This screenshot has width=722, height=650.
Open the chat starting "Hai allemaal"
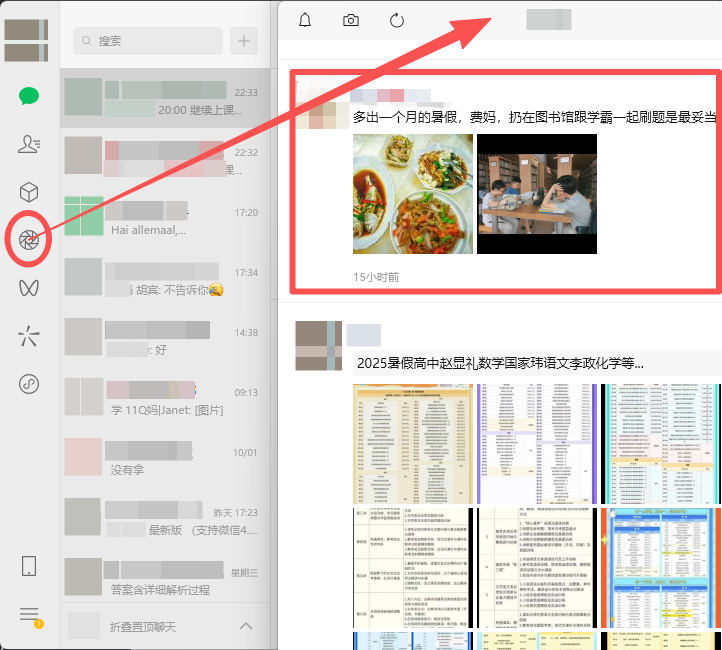pos(164,220)
